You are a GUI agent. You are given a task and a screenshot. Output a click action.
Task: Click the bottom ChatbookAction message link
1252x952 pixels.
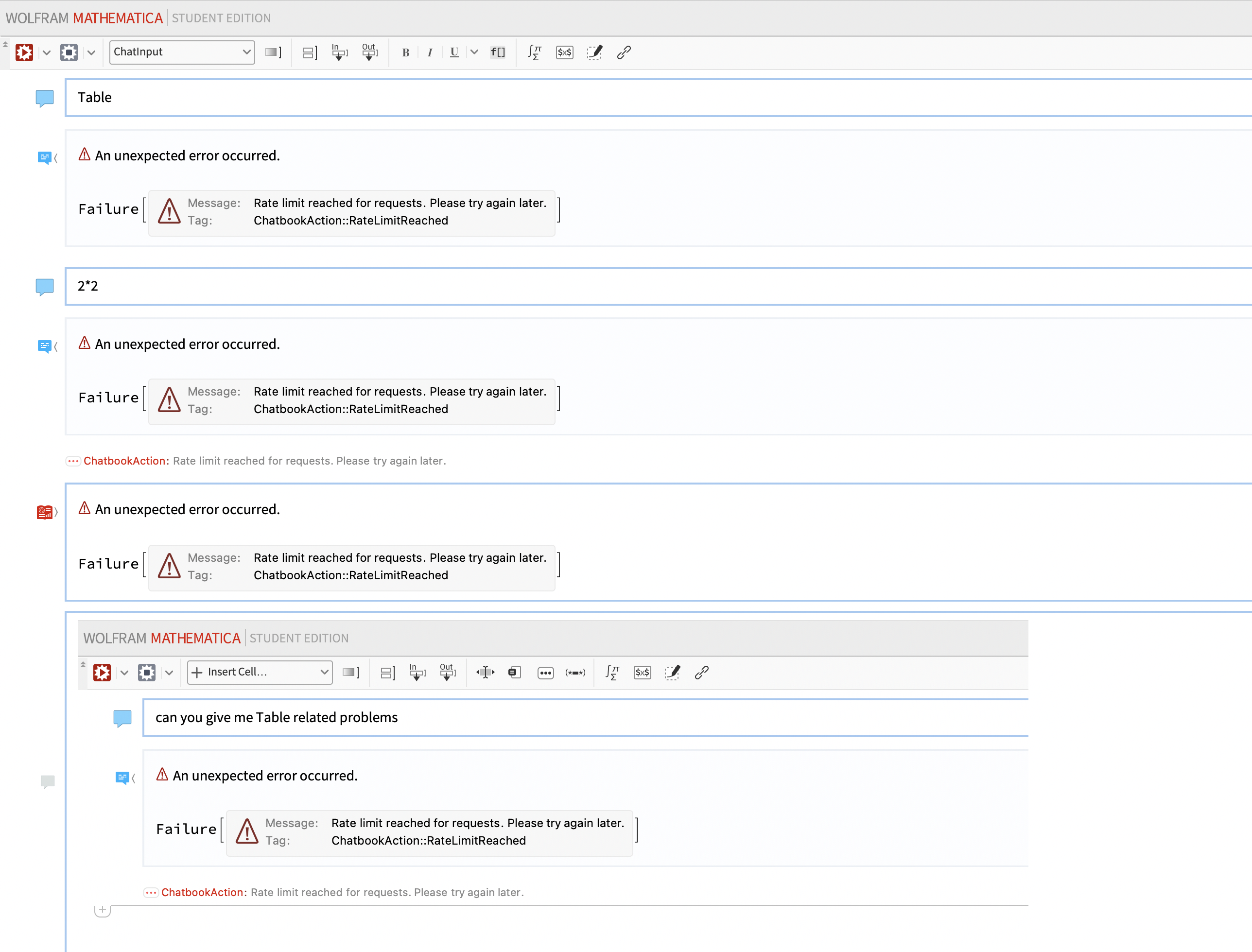pos(202,893)
